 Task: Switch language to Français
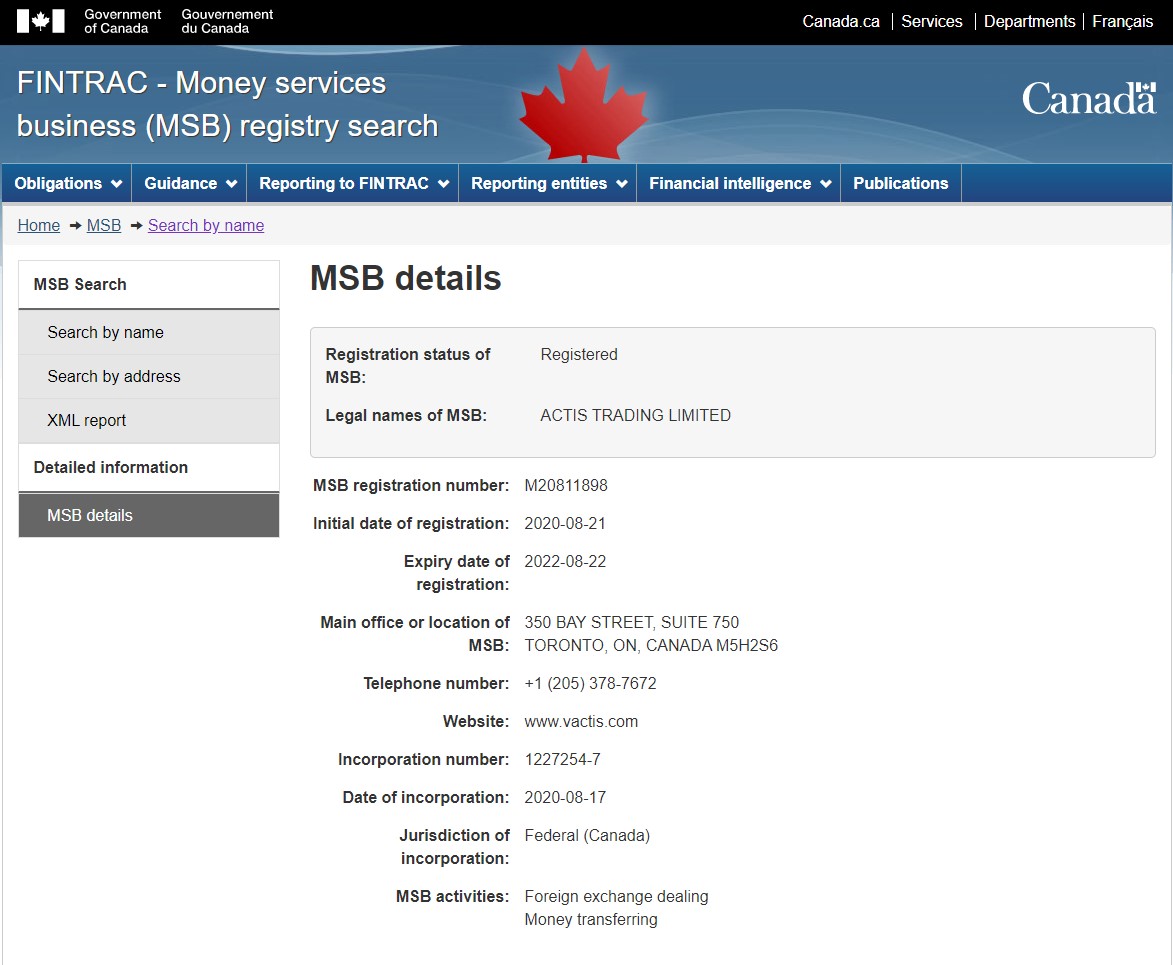tap(1122, 22)
